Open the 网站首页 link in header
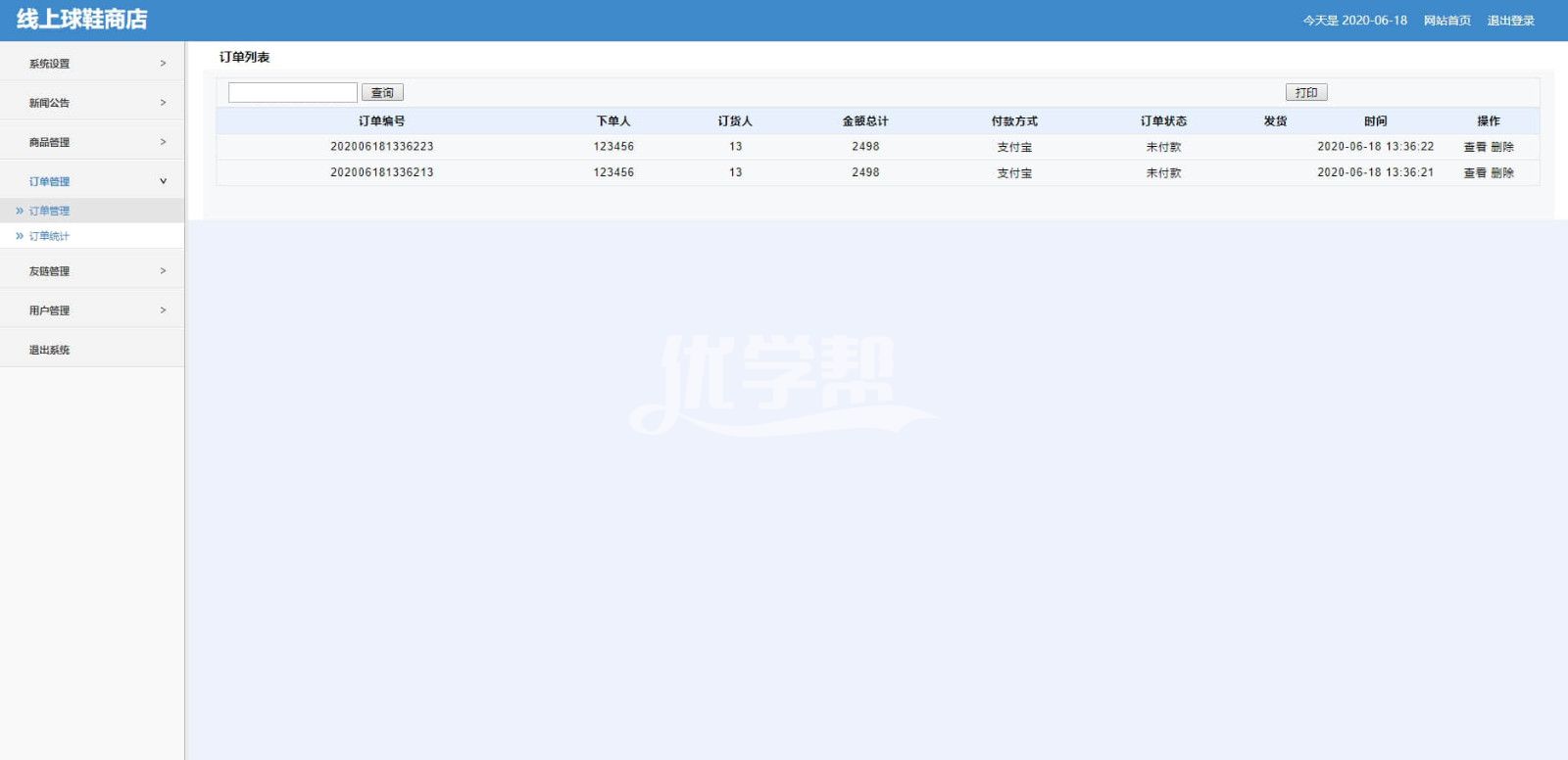Screen dimensions: 1568x760 click(x=1446, y=21)
